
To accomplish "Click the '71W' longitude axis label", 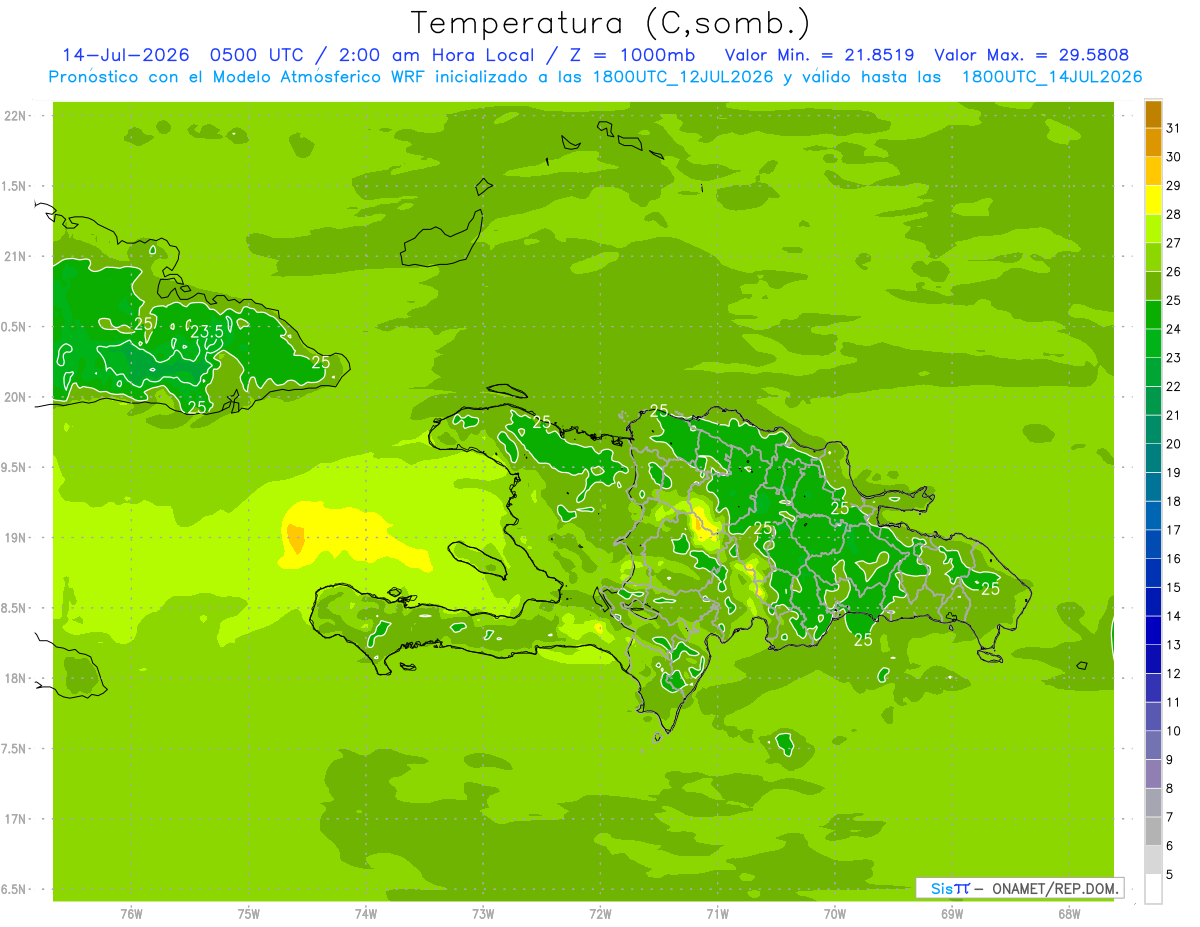I will point(717,914).
